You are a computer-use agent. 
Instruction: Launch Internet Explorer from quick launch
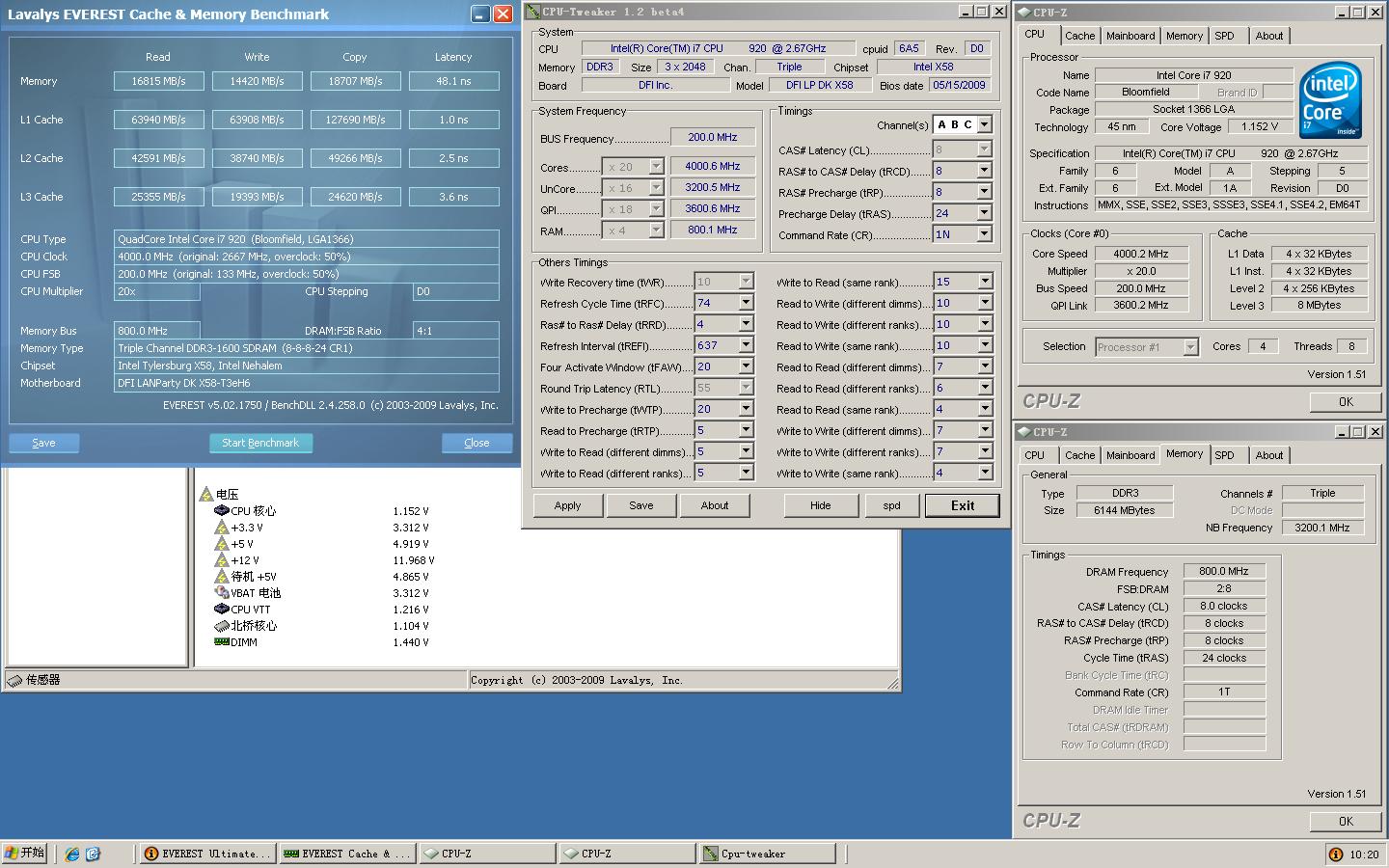[71, 854]
